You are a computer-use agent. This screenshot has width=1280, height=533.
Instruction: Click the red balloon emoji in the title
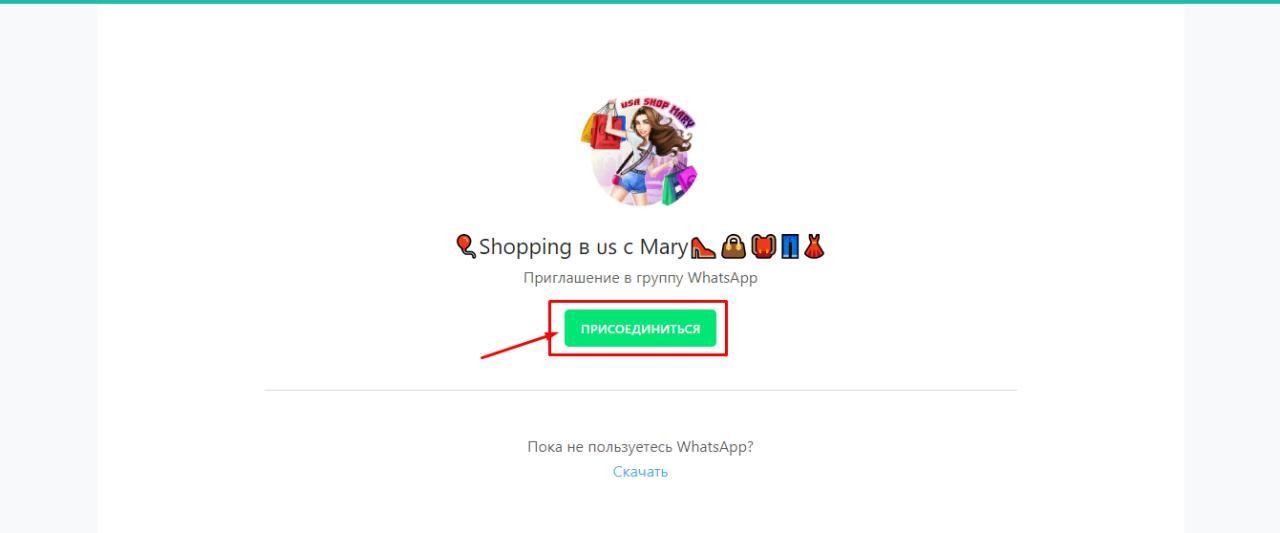[x=465, y=245]
